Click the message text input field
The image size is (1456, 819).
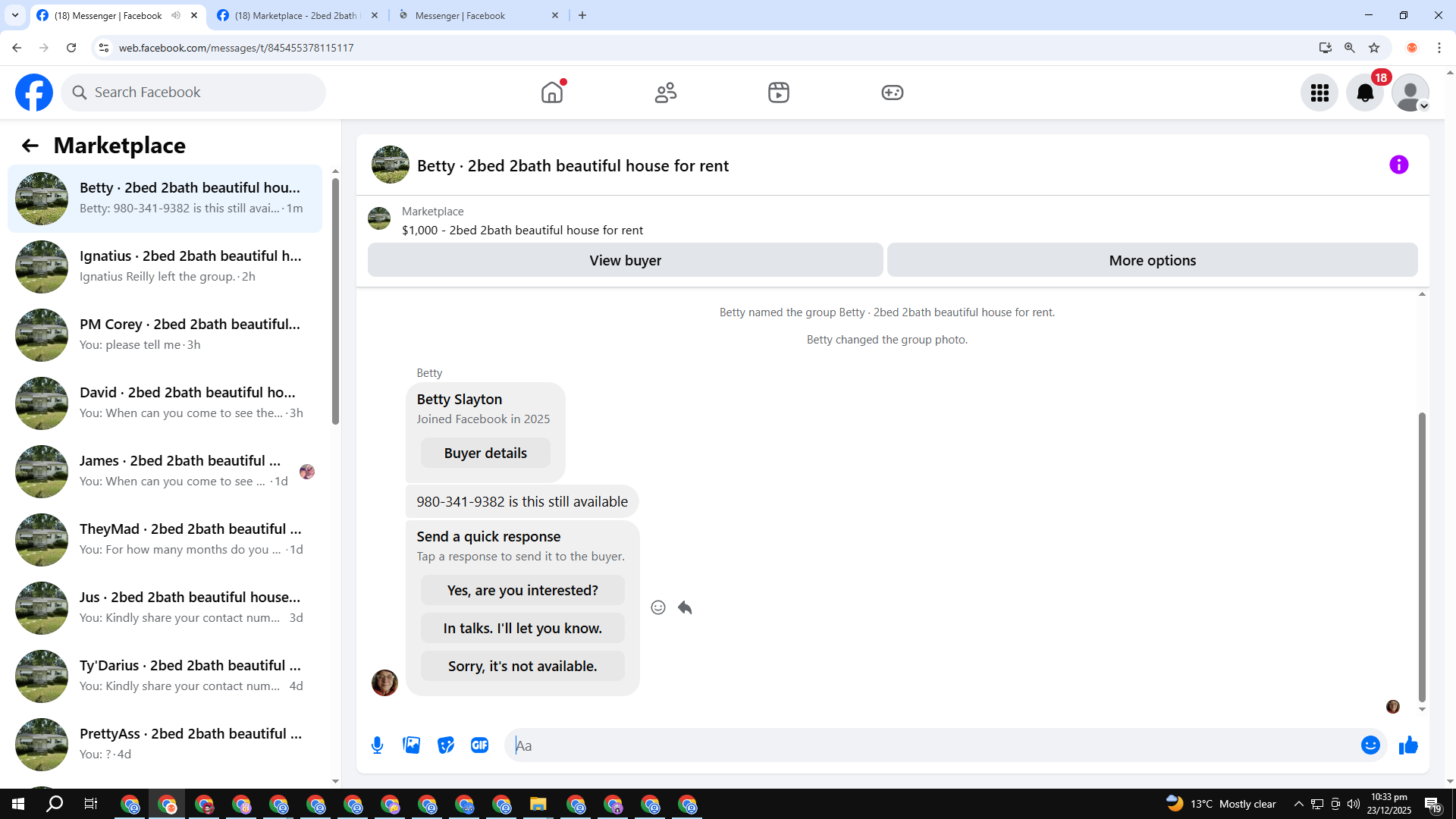(933, 745)
